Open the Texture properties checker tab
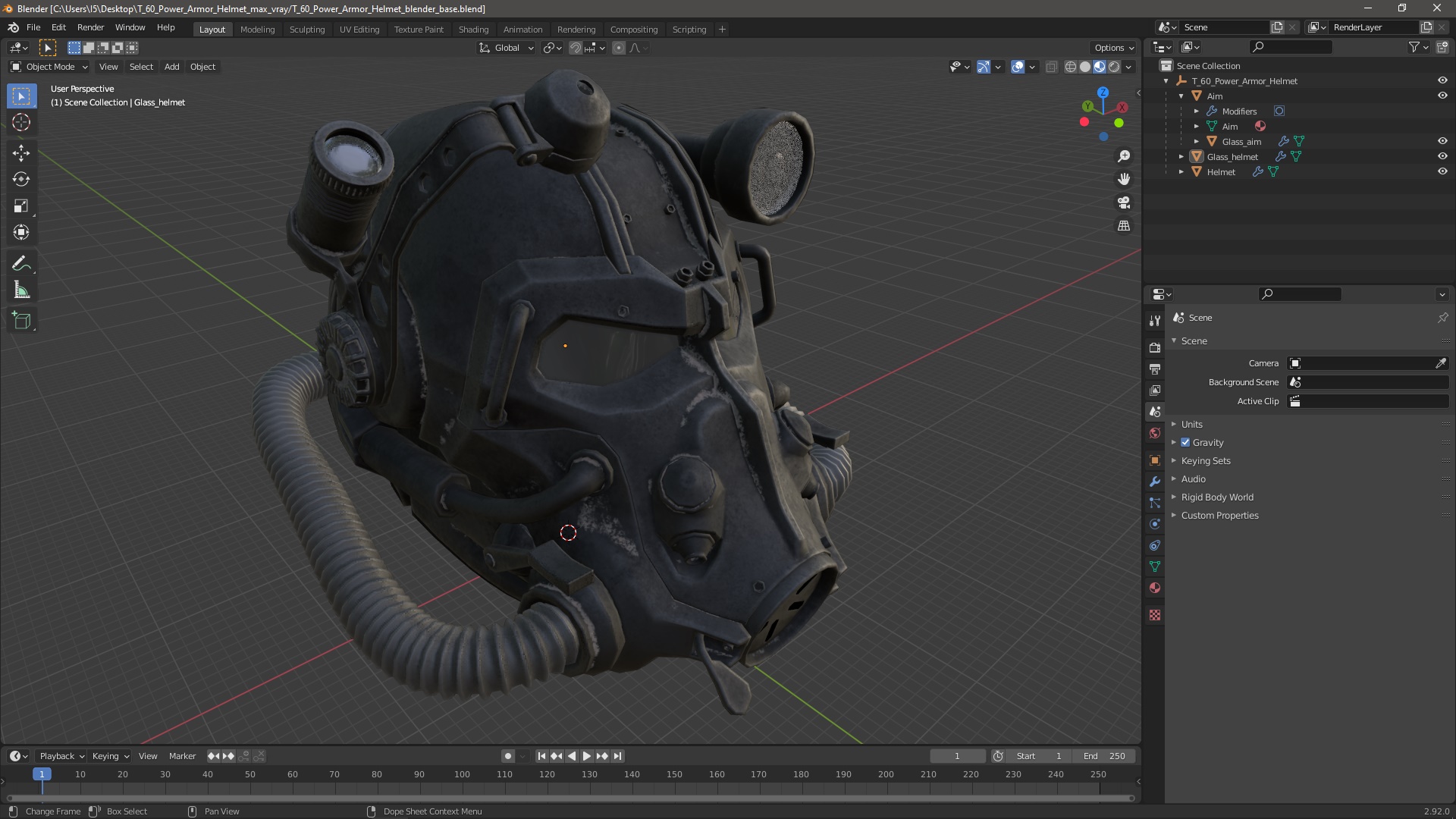 1154,615
